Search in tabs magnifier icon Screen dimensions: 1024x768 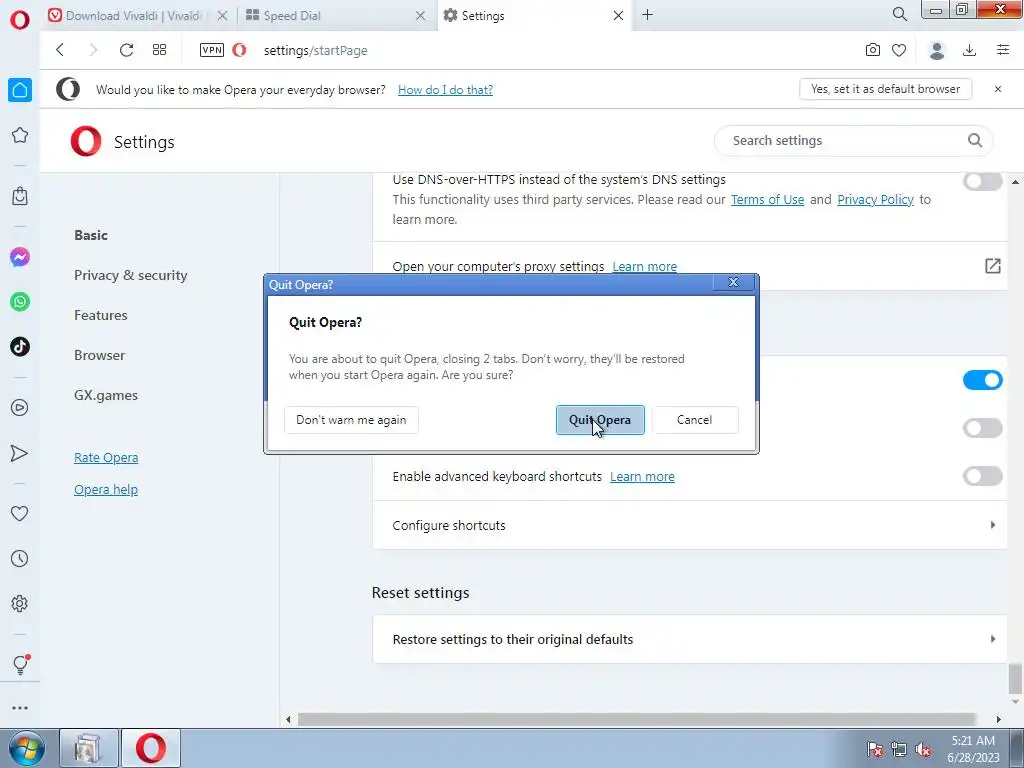click(899, 14)
